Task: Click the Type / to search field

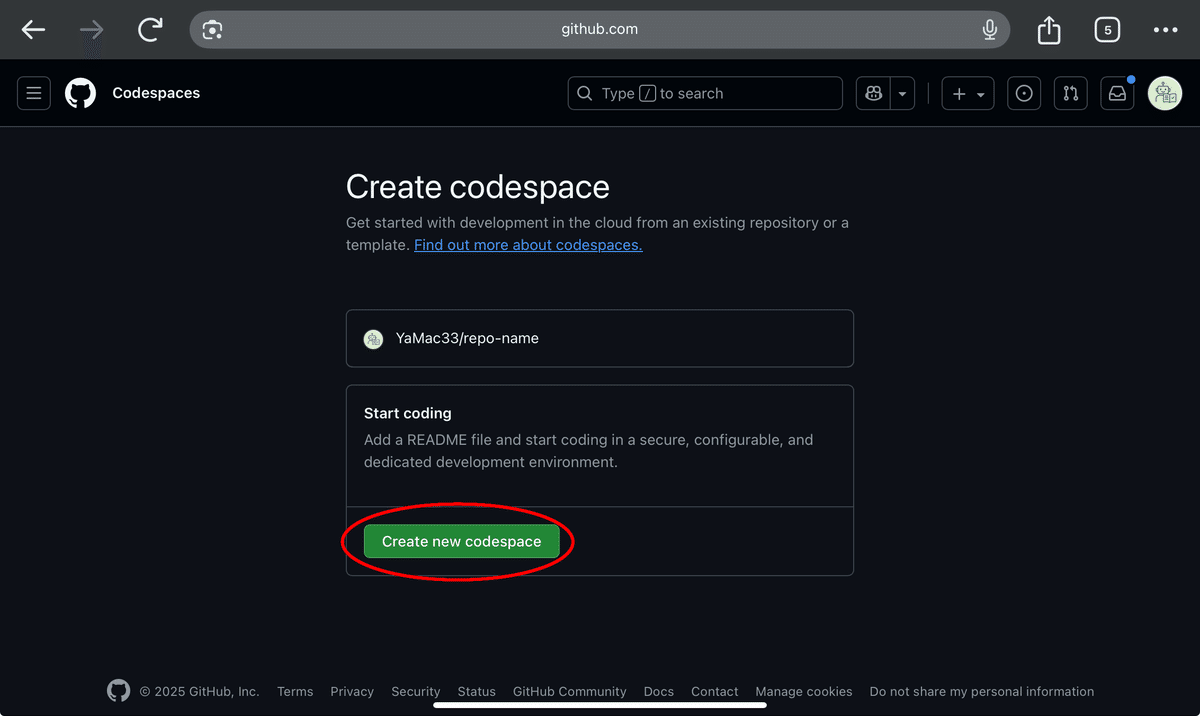Action: [x=704, y=93]
